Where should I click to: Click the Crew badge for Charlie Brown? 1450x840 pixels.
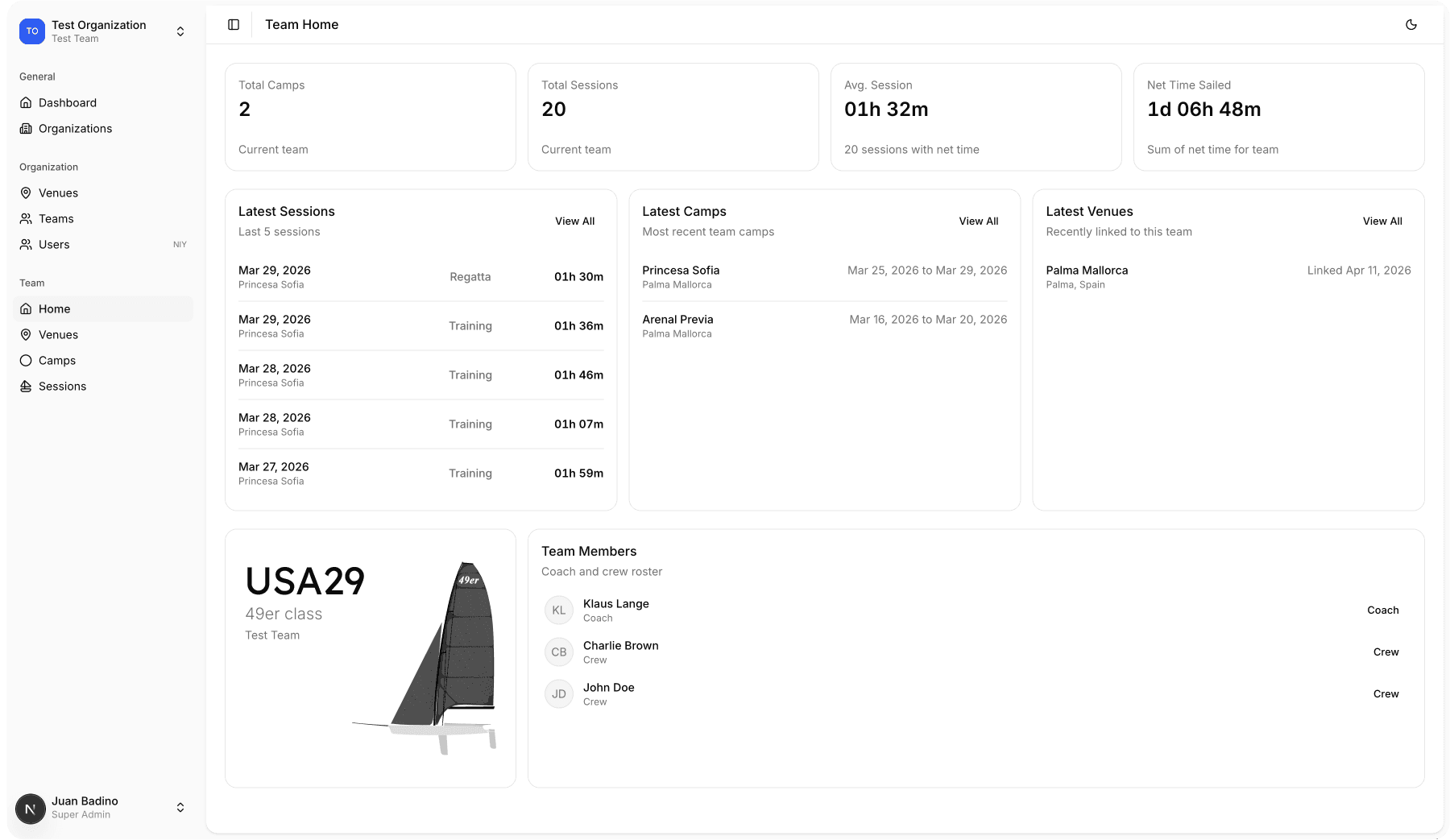1386,652
